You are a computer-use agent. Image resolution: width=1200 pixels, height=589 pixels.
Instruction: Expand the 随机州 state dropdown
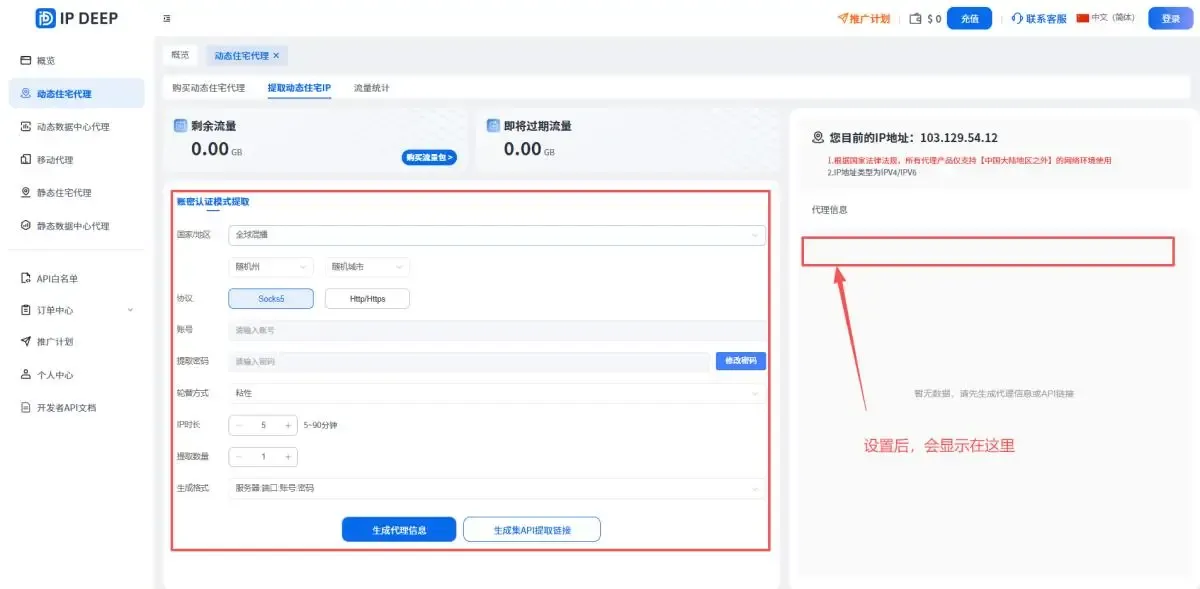click(270, 266)
